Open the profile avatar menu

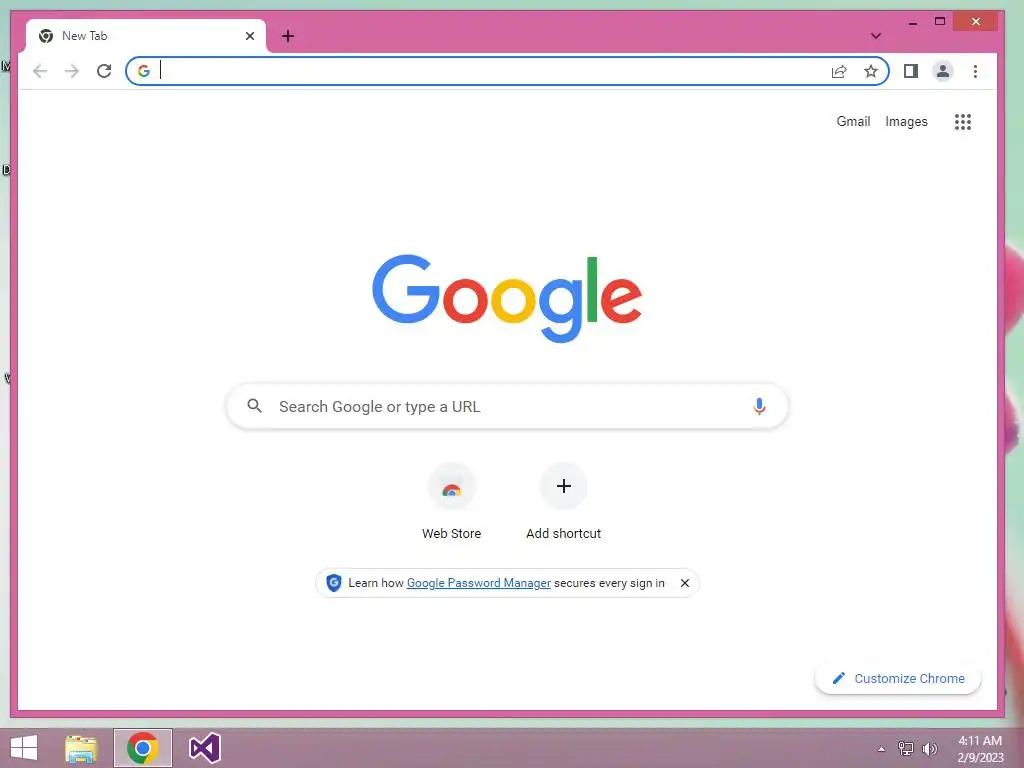(942, 71)
